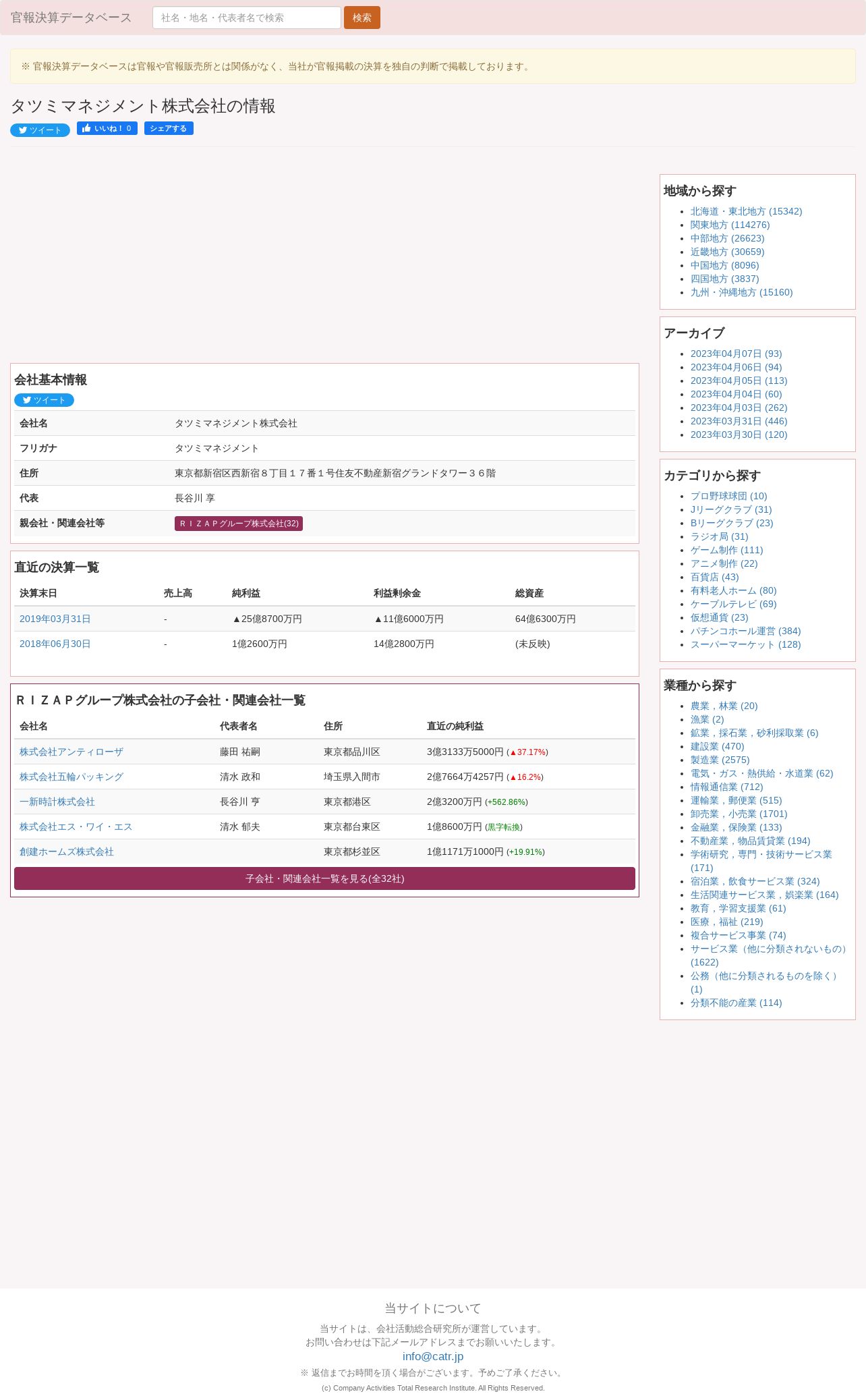Open 株式会社アンティローザ company page
This screenshot has height=1400, width=866.
click(71, 752)
